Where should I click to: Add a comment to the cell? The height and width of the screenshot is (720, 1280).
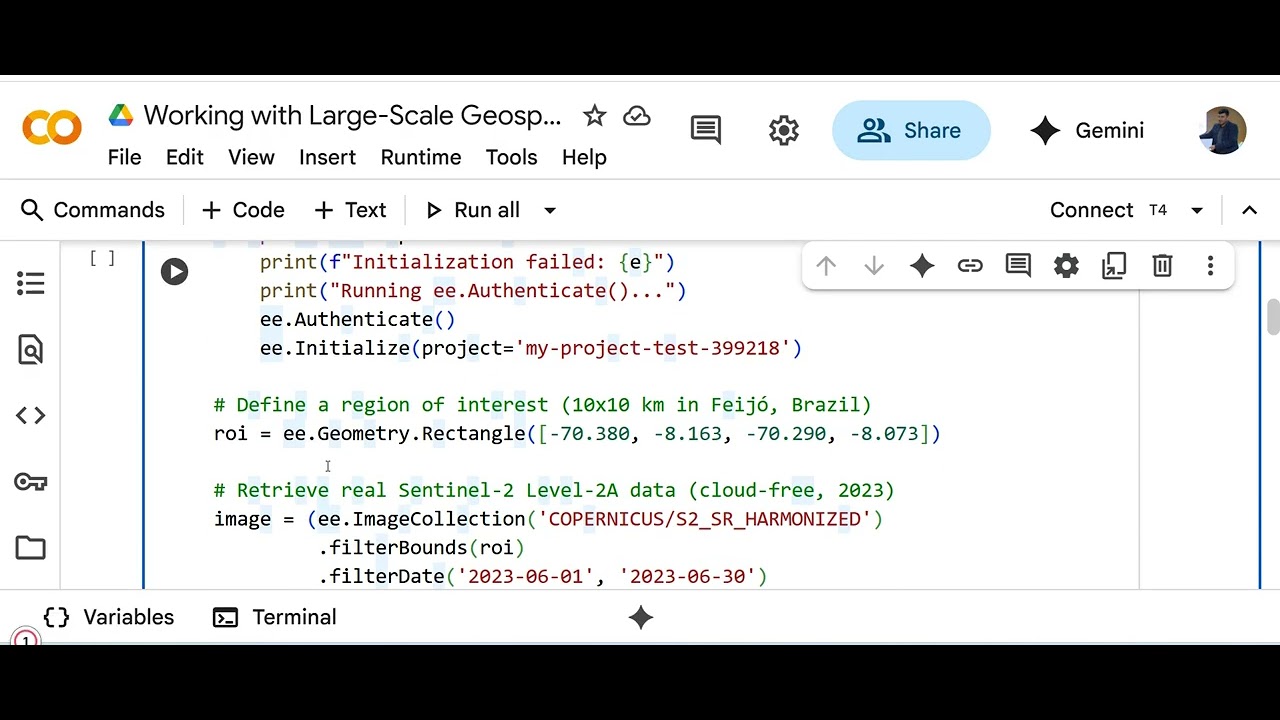pos(1018,266)
